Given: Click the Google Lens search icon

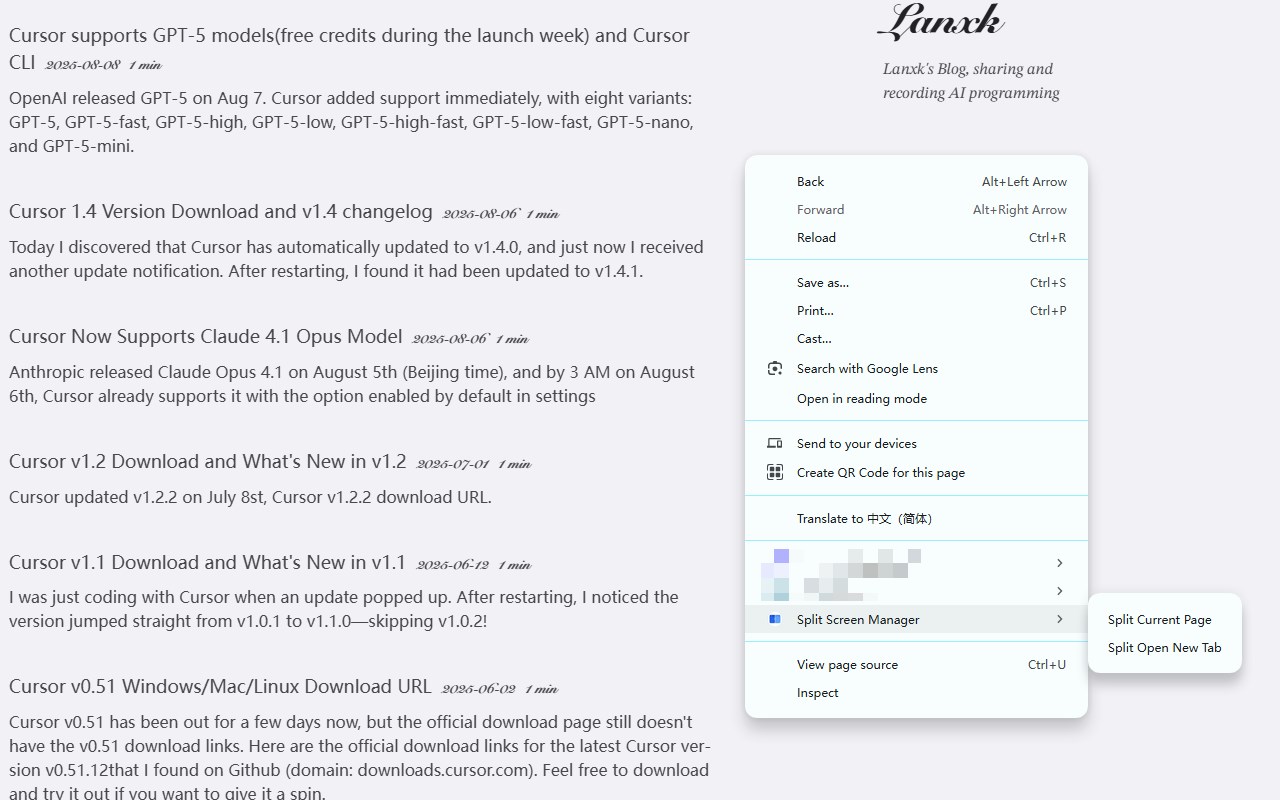Looking at the screenshot, I should pyautogui.click(x=775, y=369).
